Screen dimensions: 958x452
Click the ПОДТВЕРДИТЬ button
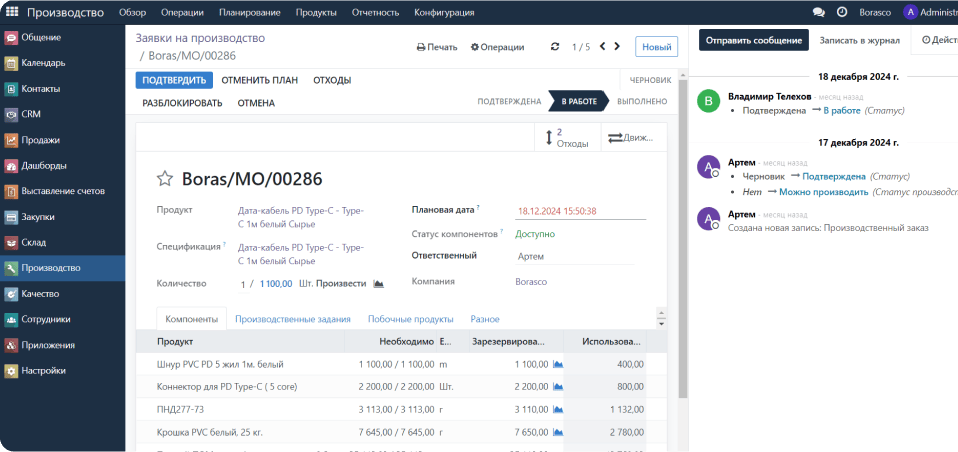point(174,80)
